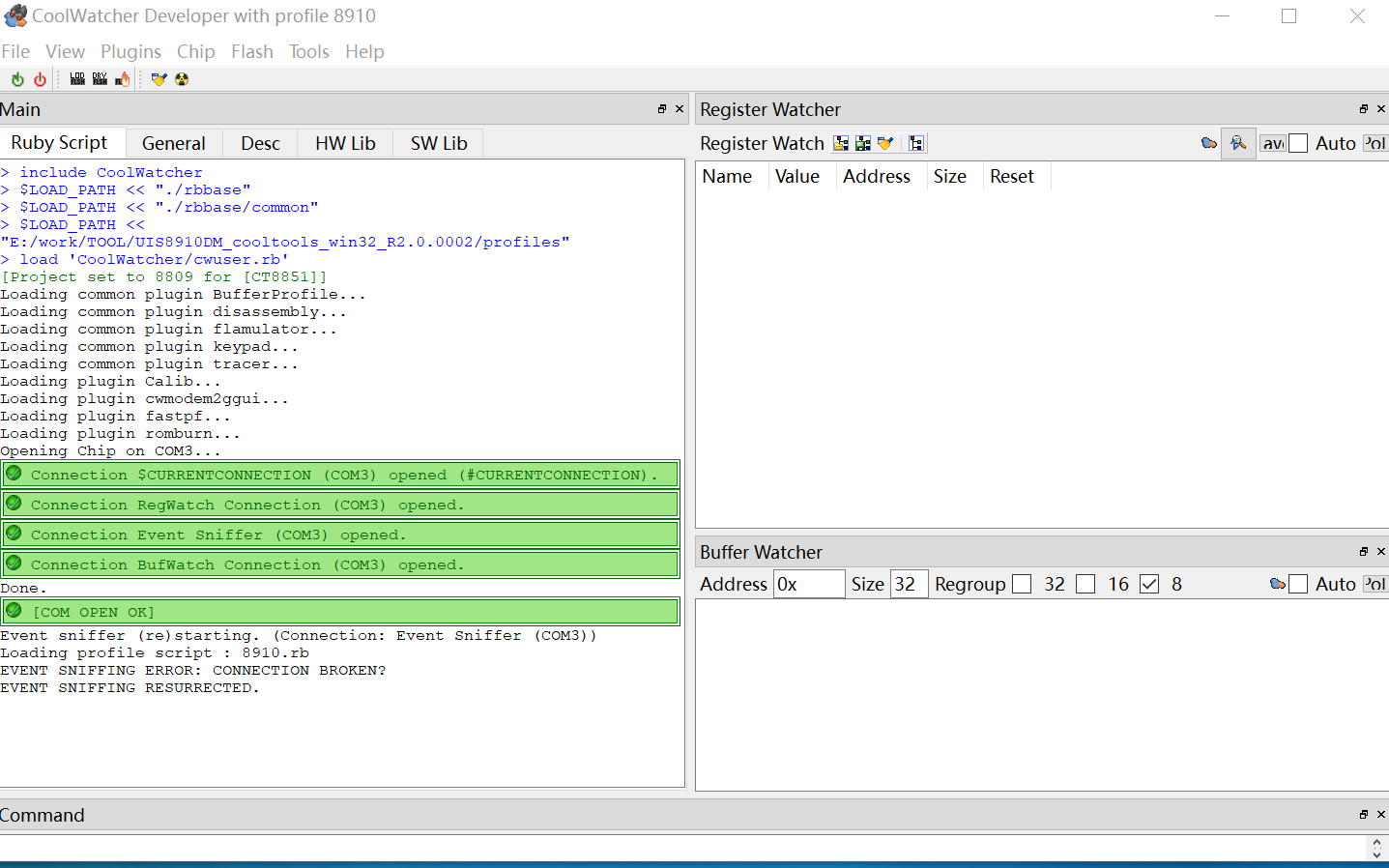Uncheck the Regroup 8 checkbox

pos(1149,584)
